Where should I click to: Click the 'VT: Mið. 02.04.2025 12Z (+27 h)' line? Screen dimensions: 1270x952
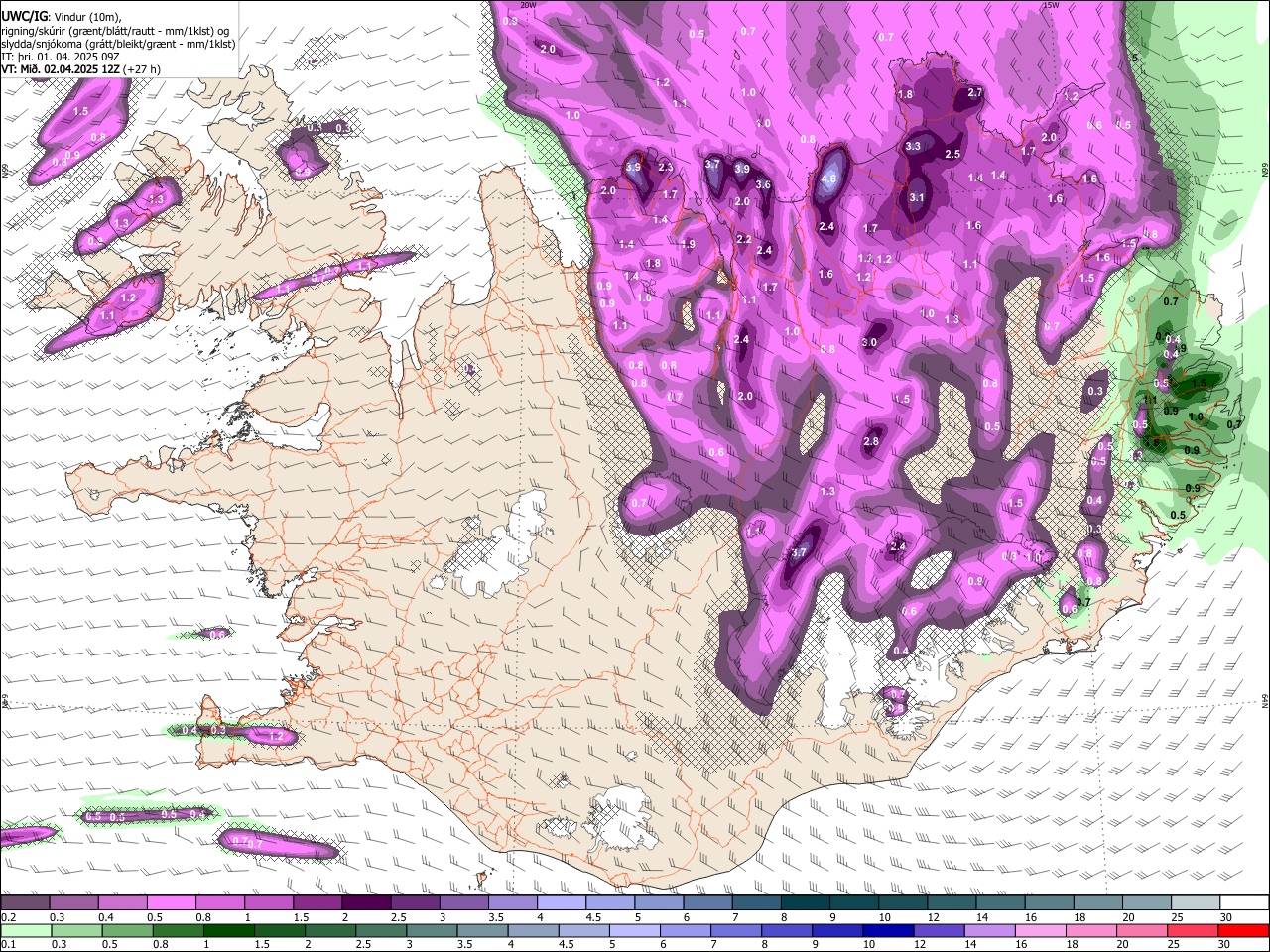tap(80, 69)
